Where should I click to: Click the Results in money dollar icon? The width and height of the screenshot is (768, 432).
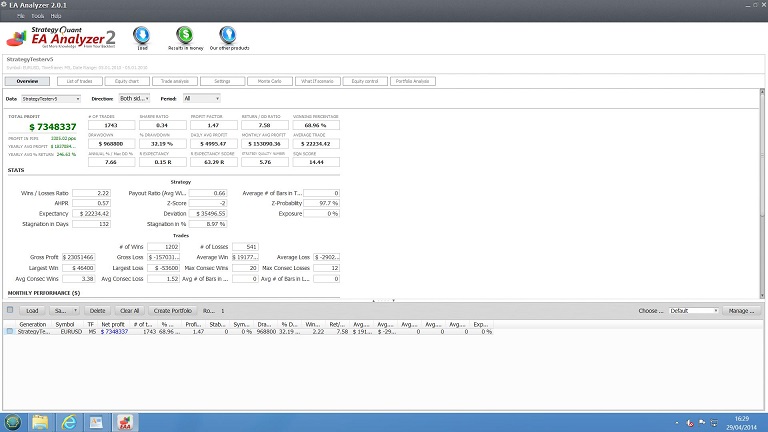(183, 37)
